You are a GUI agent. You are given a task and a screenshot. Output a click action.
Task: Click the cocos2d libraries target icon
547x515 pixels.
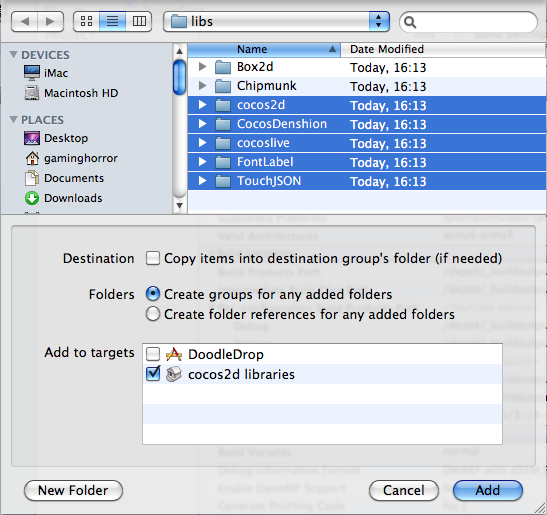tap(174, 374)
